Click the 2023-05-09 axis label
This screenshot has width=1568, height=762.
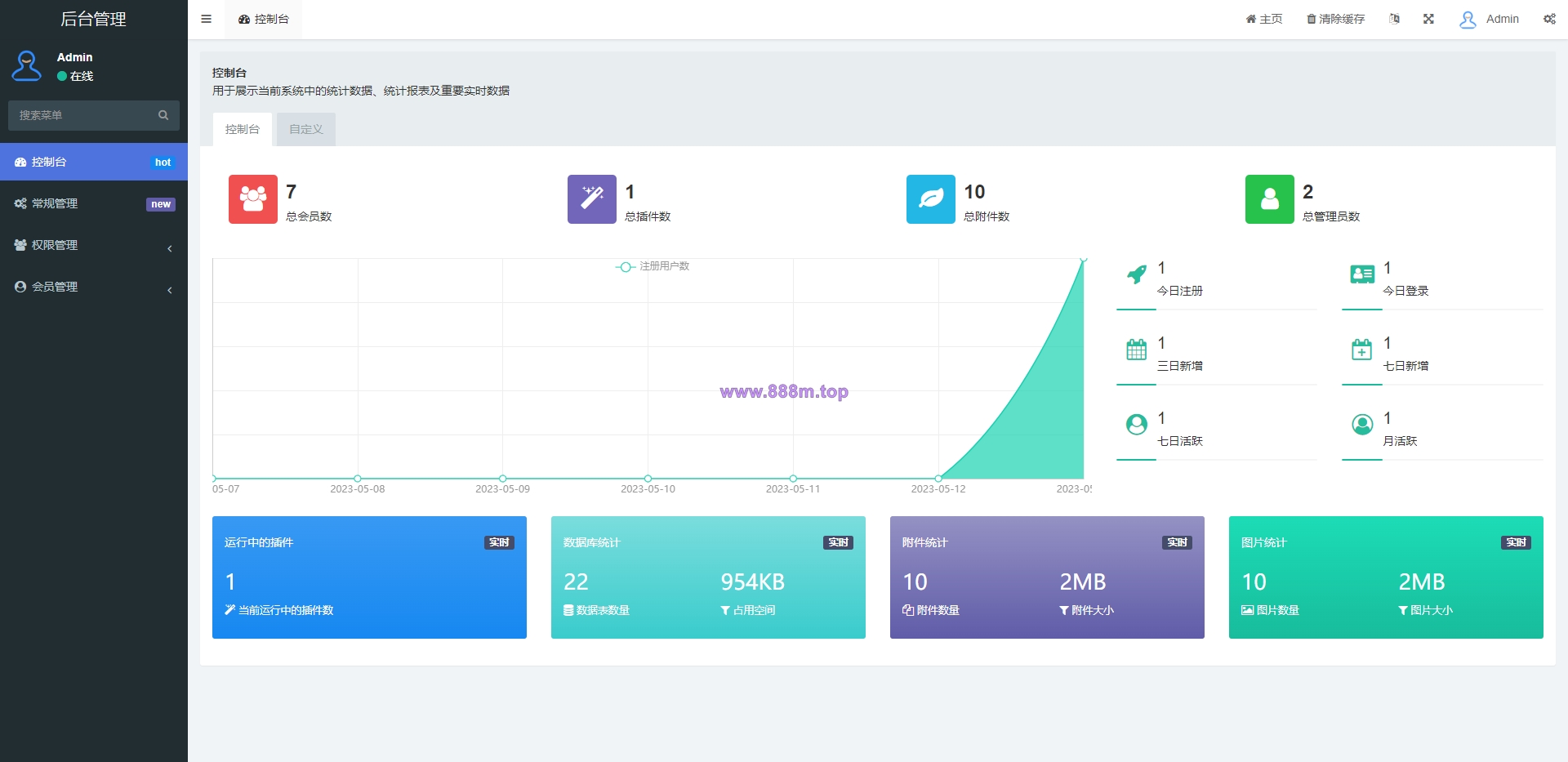[502, 489]
